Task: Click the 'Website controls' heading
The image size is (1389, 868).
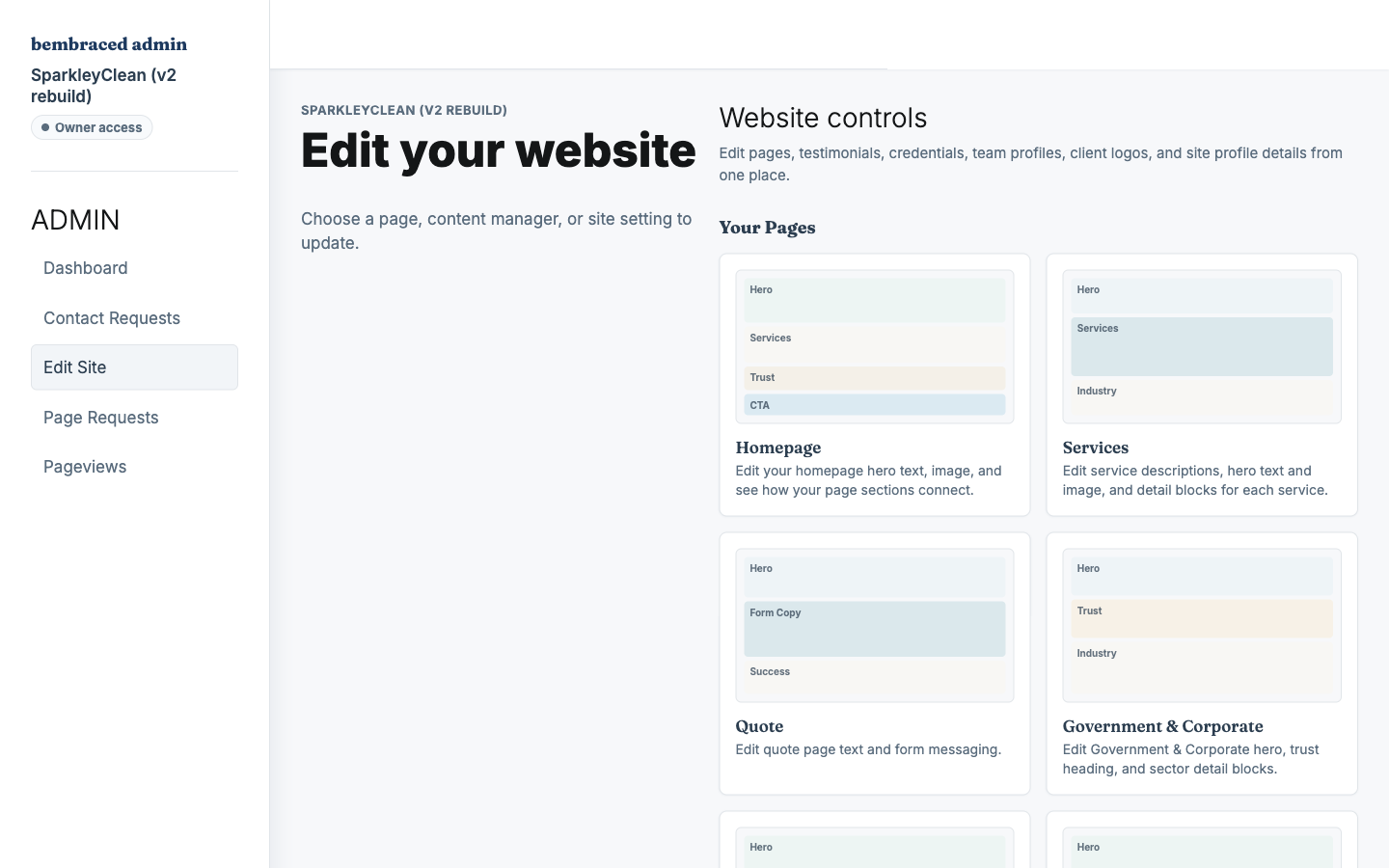Action: point(823,118)
